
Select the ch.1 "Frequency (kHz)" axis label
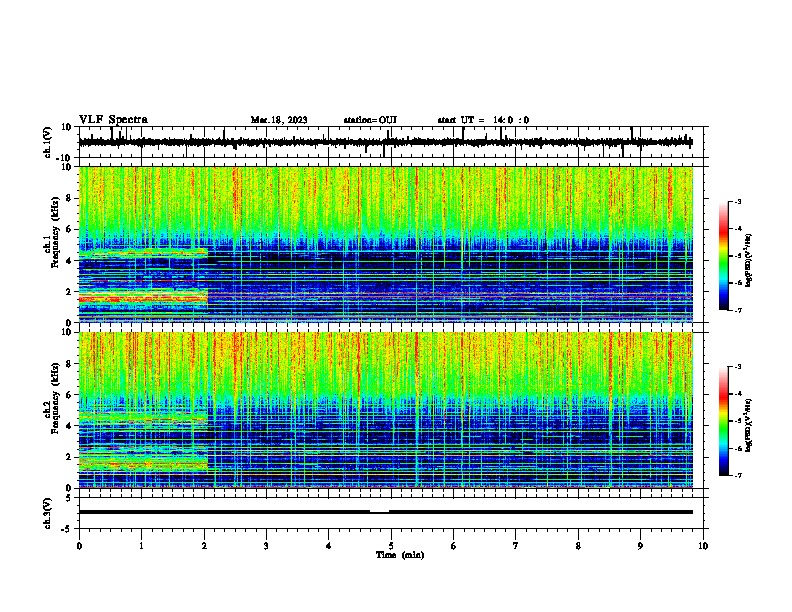55,233
